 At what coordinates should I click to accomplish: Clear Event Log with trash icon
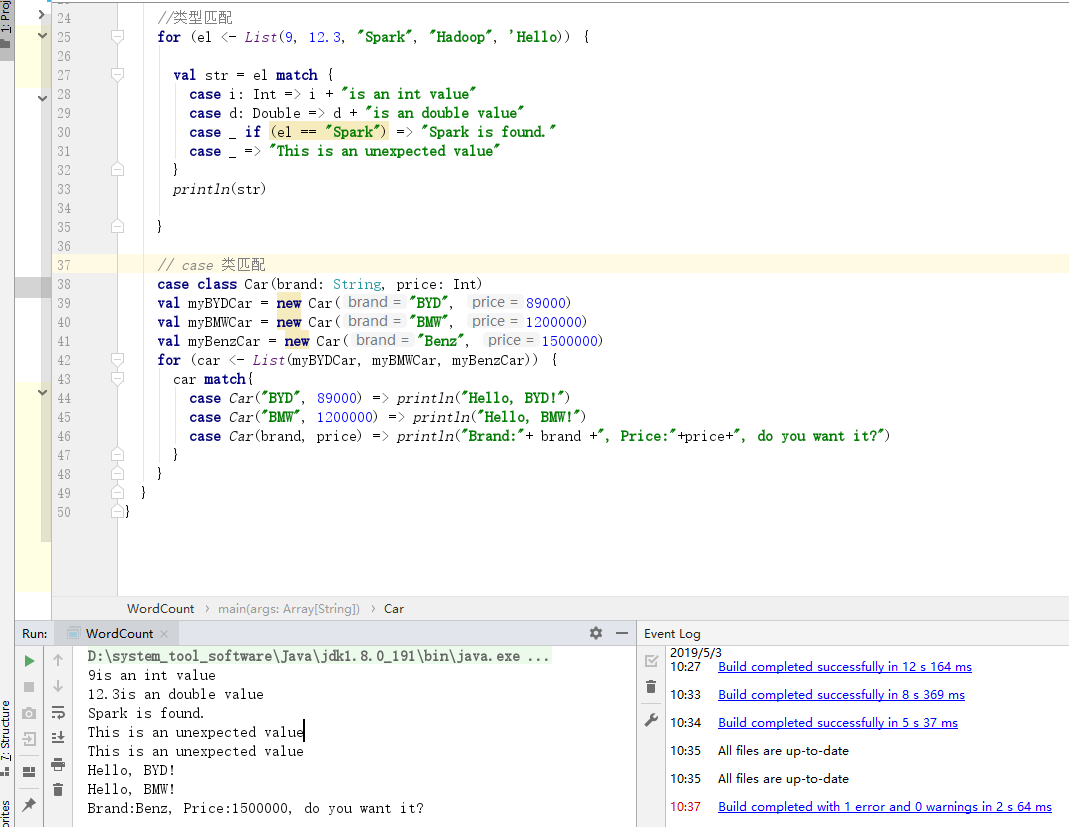[651, 687]
